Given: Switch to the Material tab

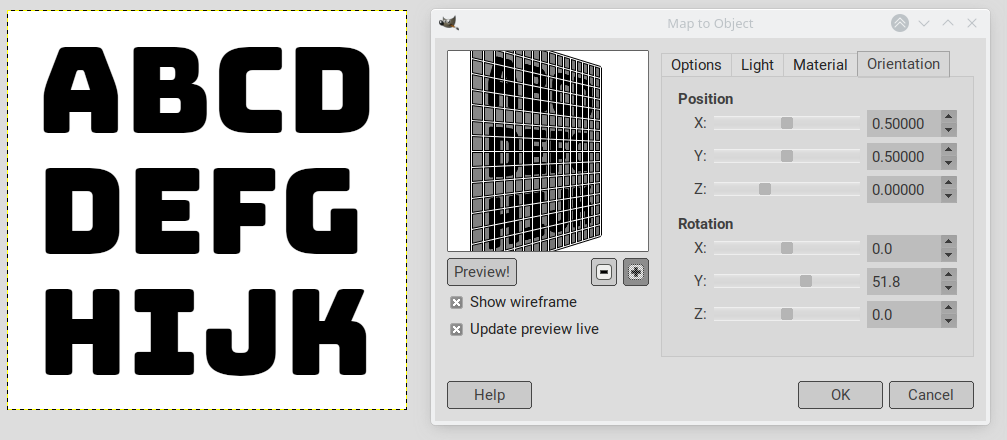Looking at the screenshot, I should coord(820,65).
